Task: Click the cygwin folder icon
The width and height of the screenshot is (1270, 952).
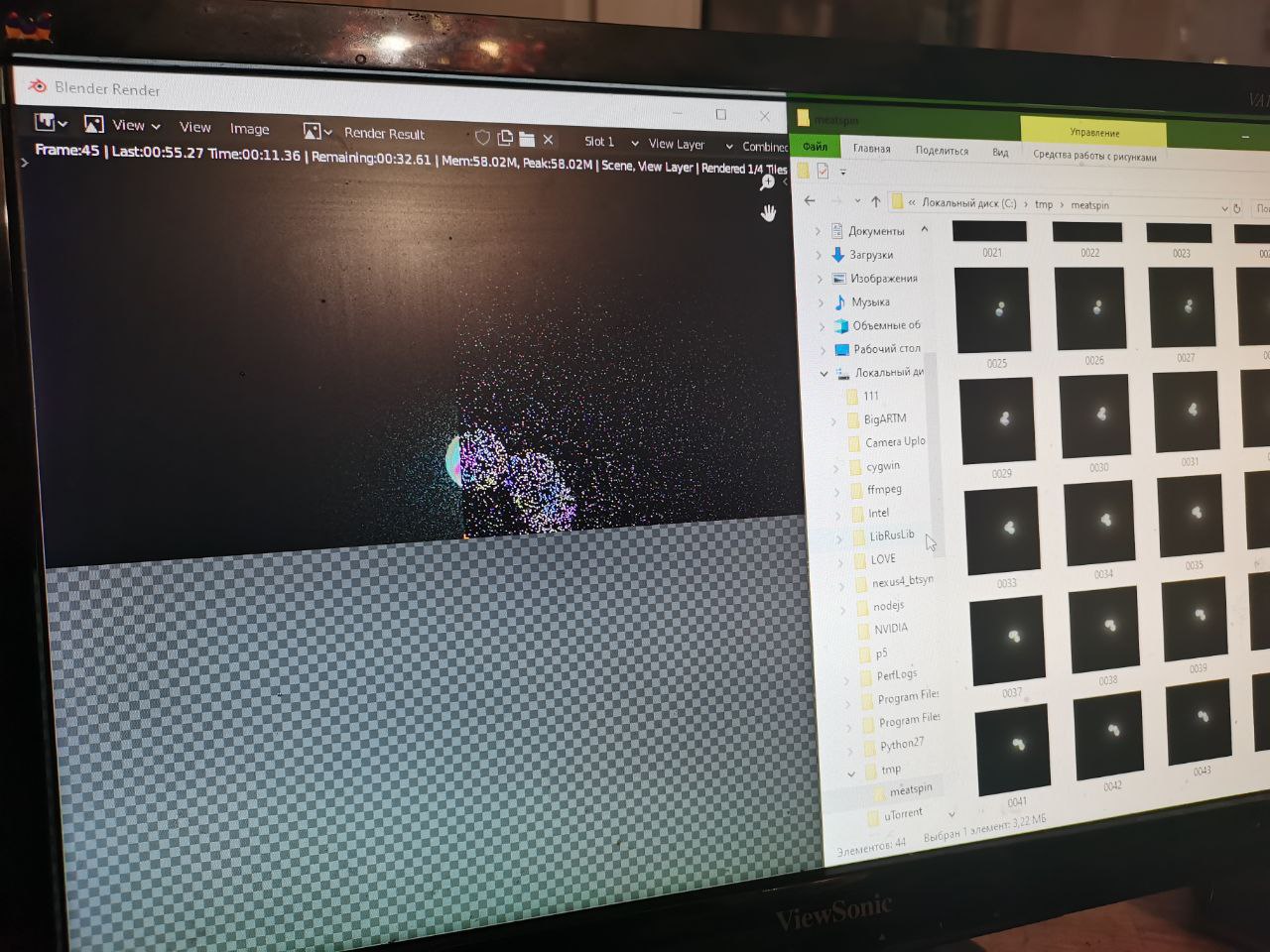Action: (x=855, y=467)
